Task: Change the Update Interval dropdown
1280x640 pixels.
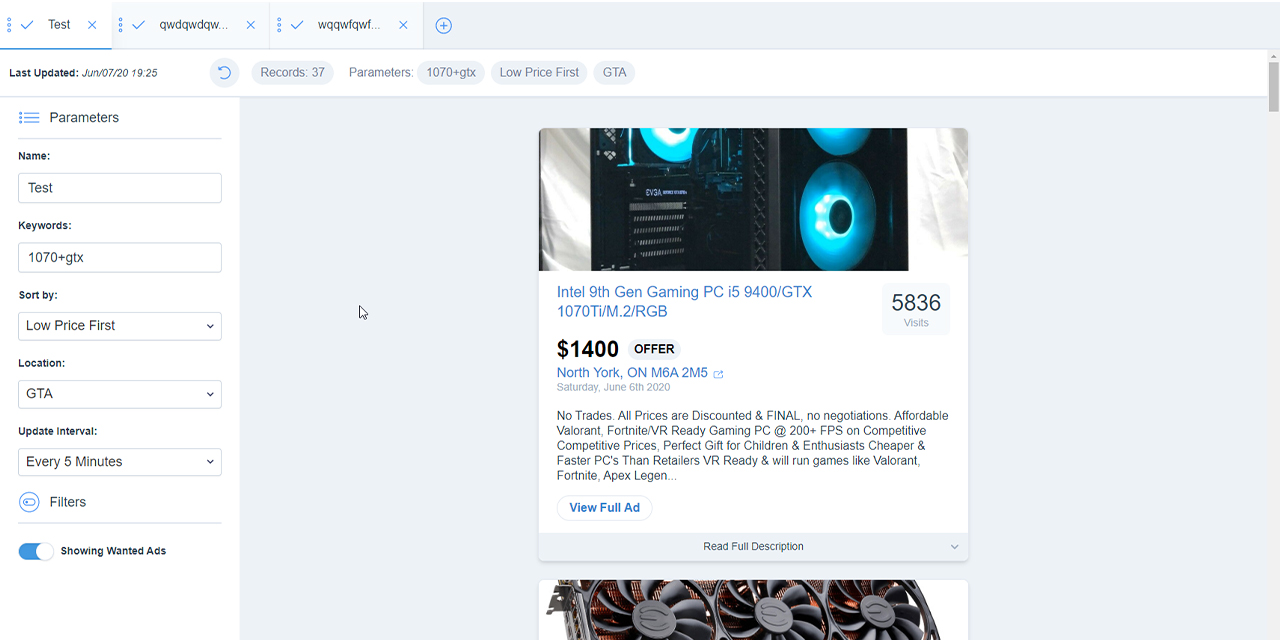Action: (119, 461)
